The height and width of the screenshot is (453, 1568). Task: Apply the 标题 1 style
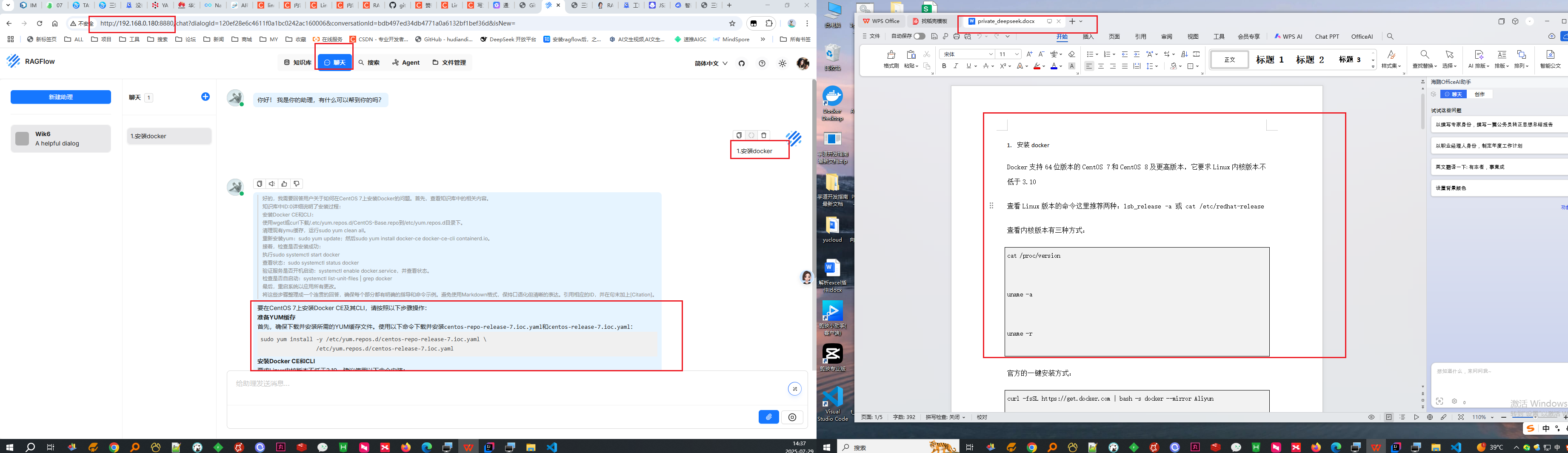tap(1270, 60)
